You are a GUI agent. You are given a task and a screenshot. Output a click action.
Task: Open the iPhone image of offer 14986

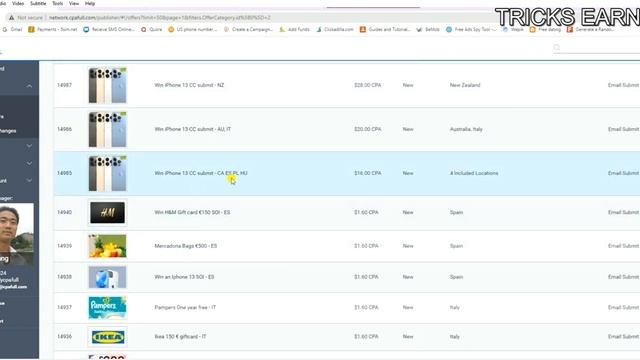(x=107, y=129)
